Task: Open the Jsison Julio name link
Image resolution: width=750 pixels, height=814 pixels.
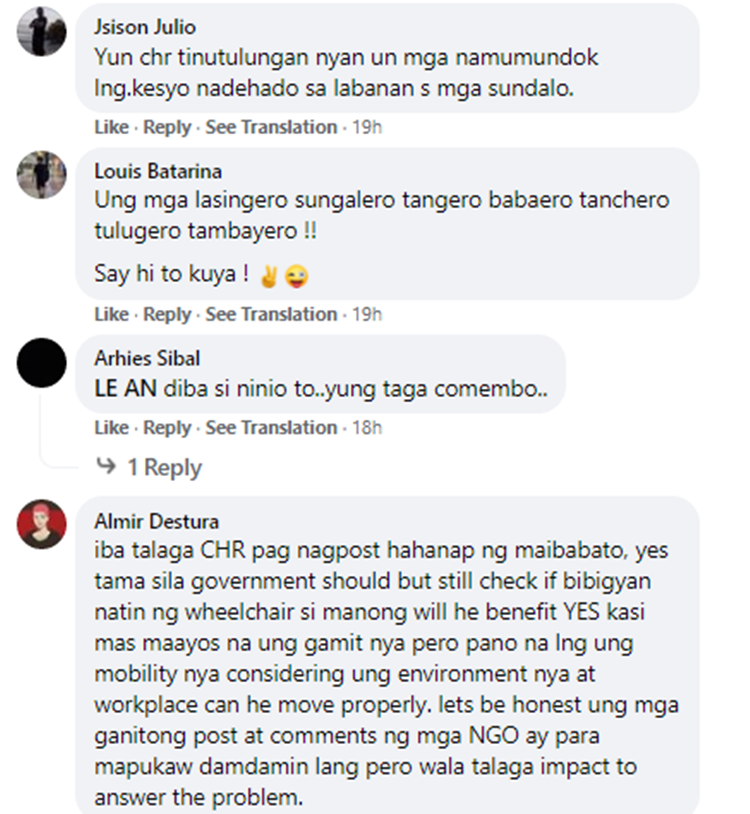Action: click(145, 27)
